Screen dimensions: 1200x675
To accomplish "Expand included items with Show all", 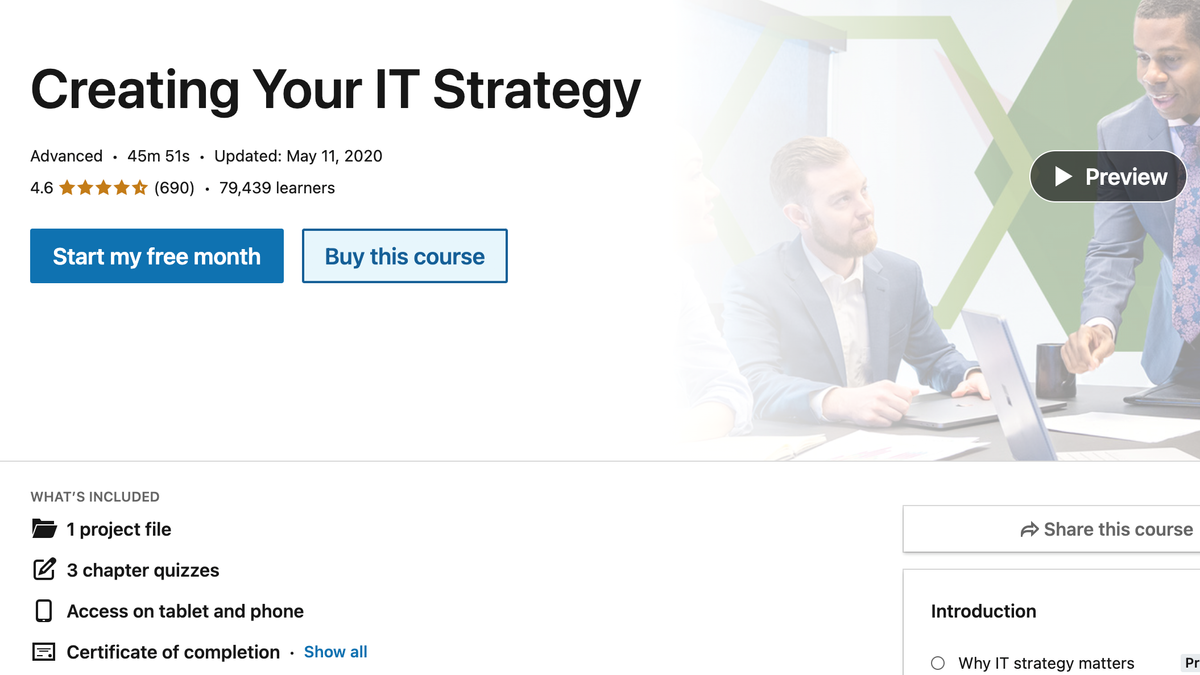I will [x=335, y=651].
